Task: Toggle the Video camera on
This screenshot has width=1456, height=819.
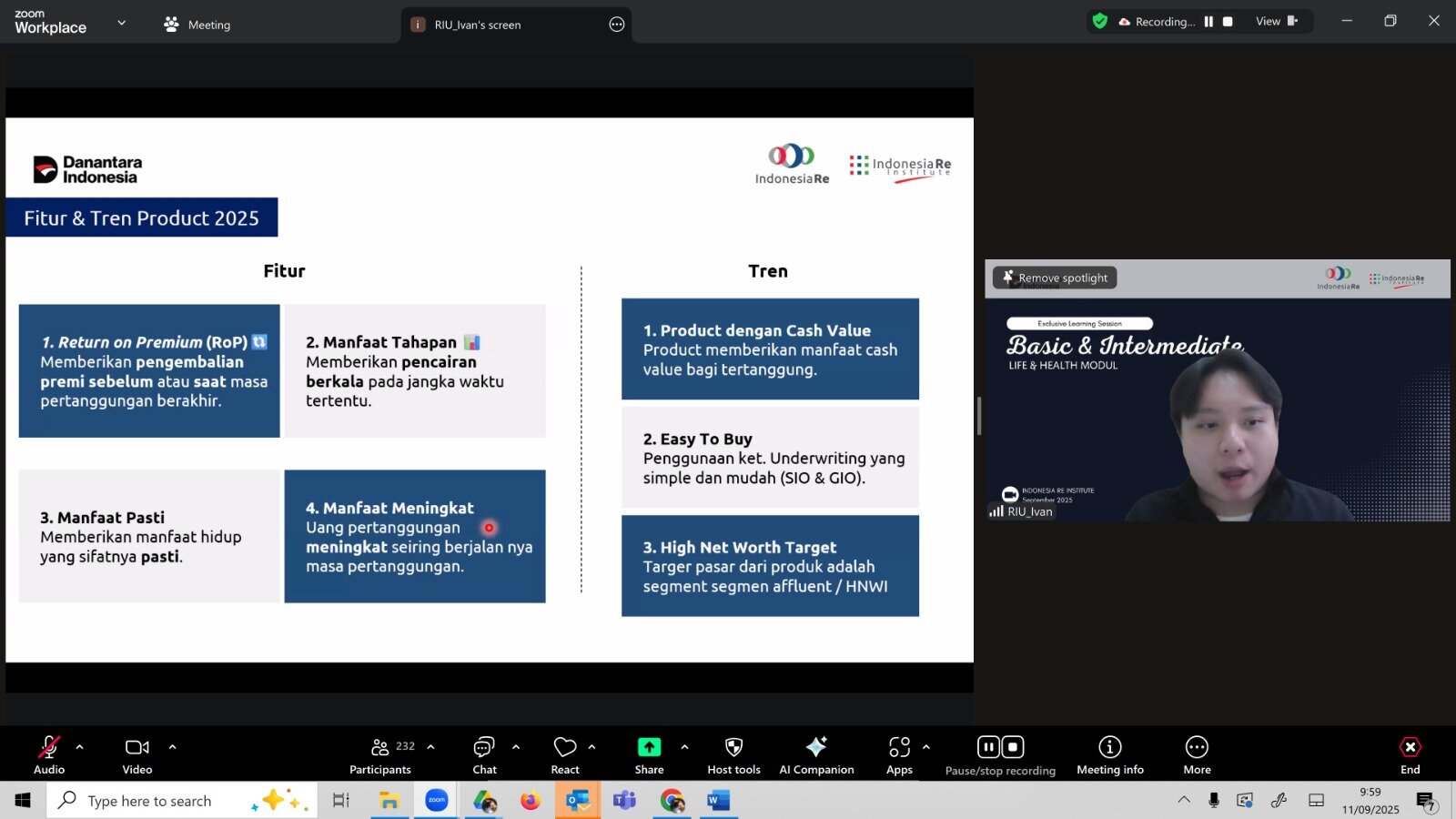Action: 137,754
